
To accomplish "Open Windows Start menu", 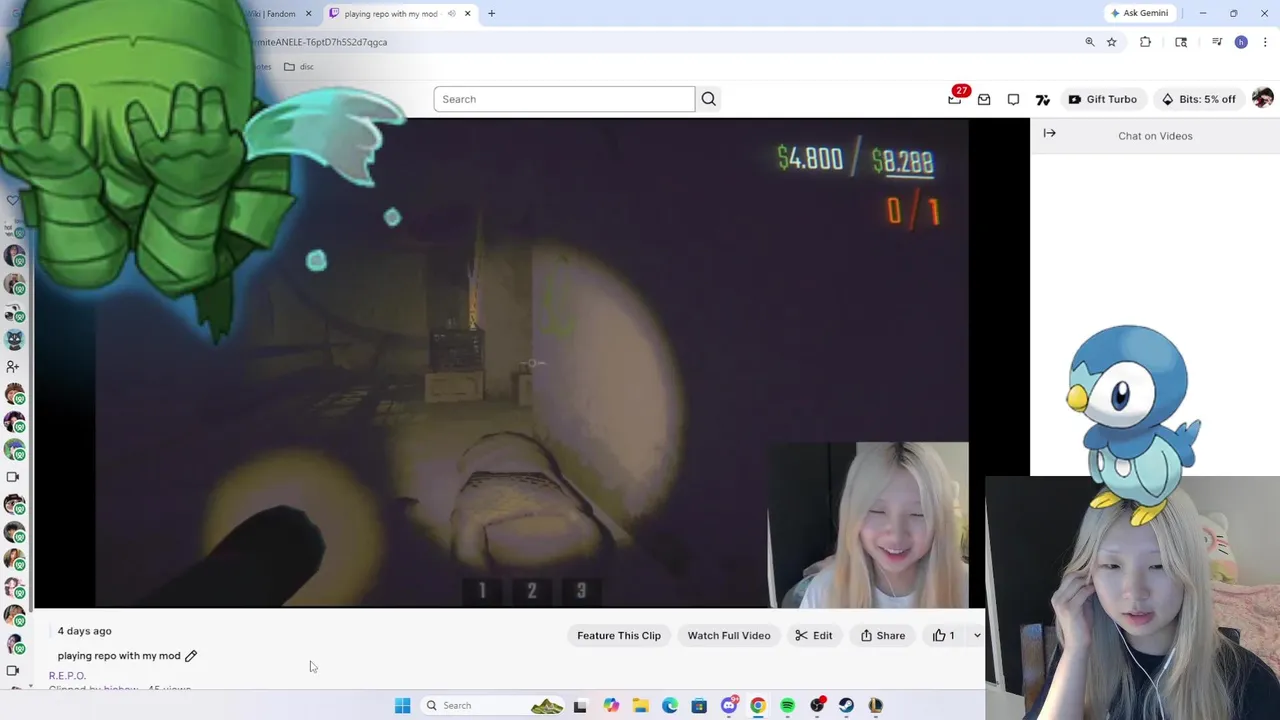I will click(402, 705).
